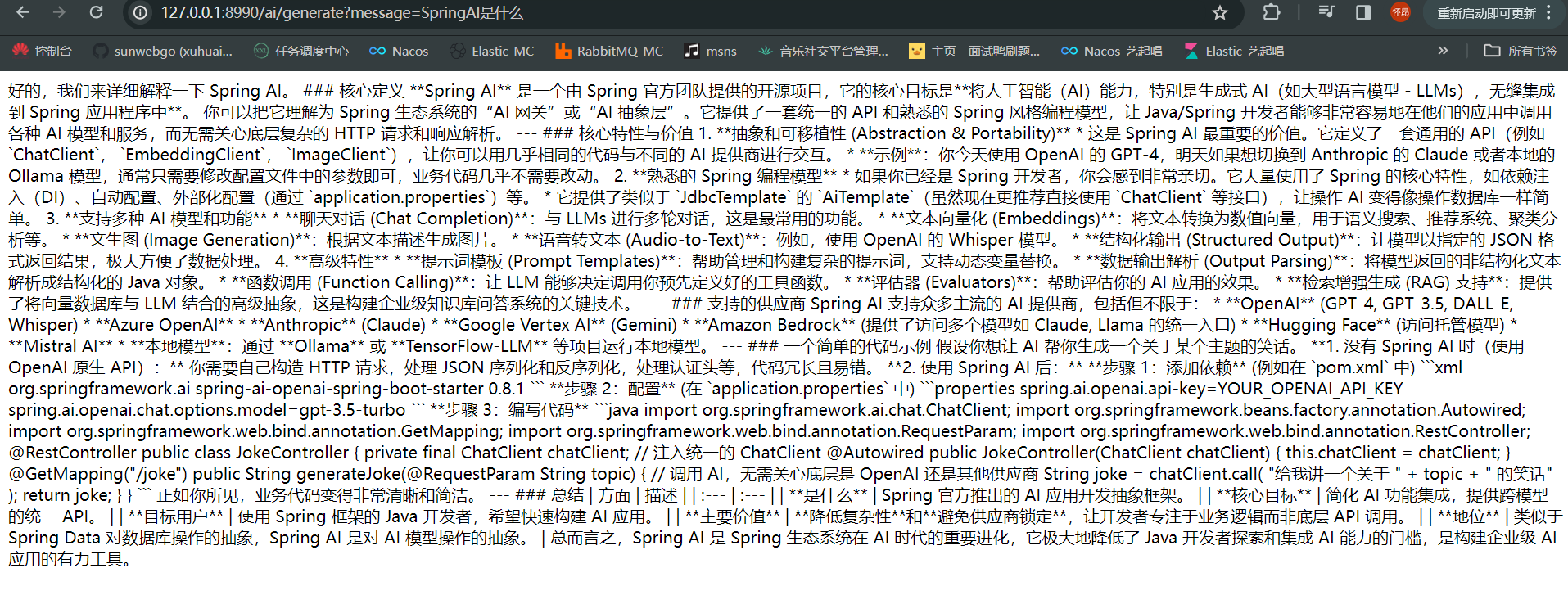The height and width of the screenshot is (595, 1568).
Task: Open the sunwebgo GitHub bookmark
Action: click(x=163, y=51)
